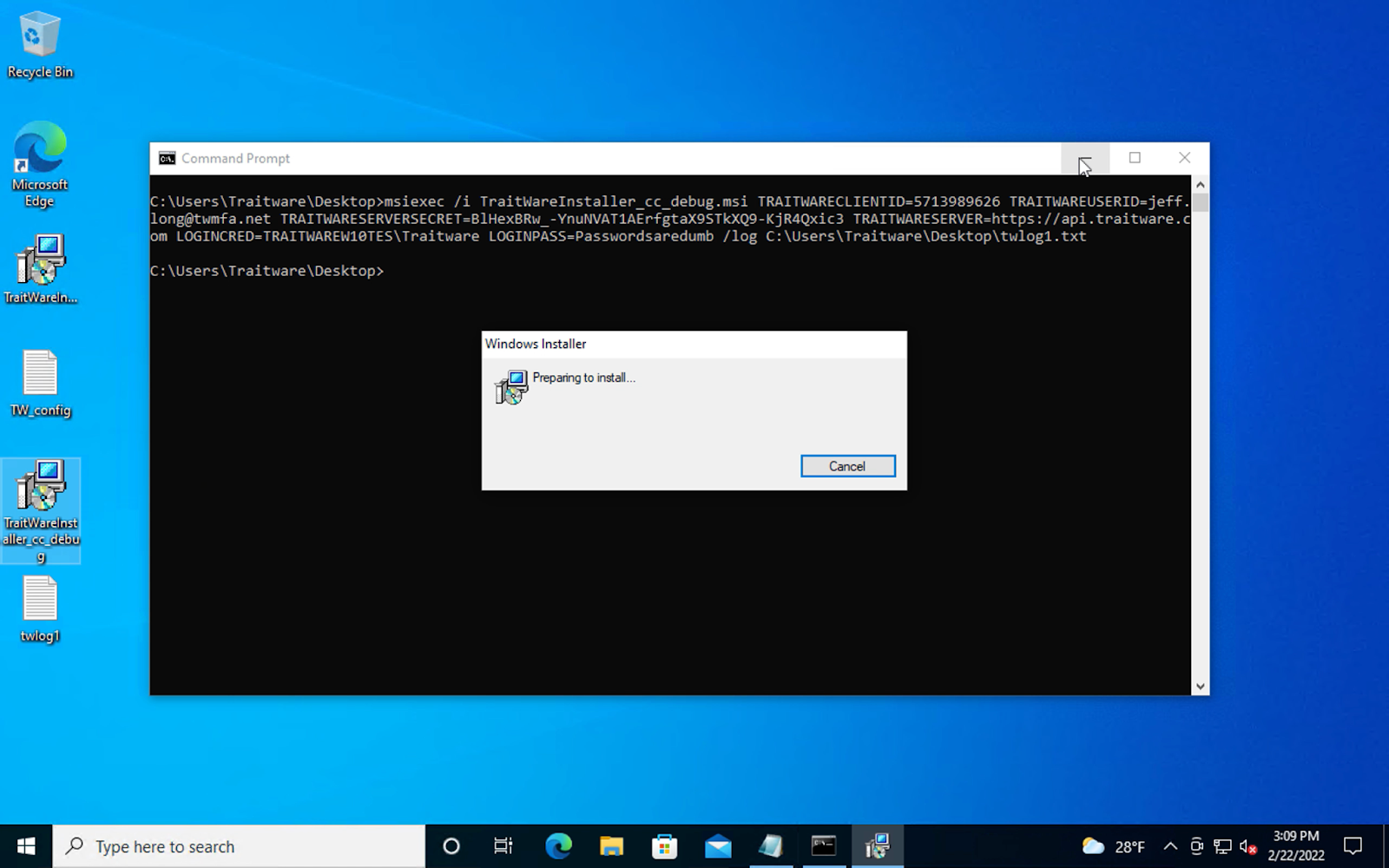Screen dimensions: 1389x868
Task: Select the TraitWareIn... desktop installer icon
Action: coord(40,269)
